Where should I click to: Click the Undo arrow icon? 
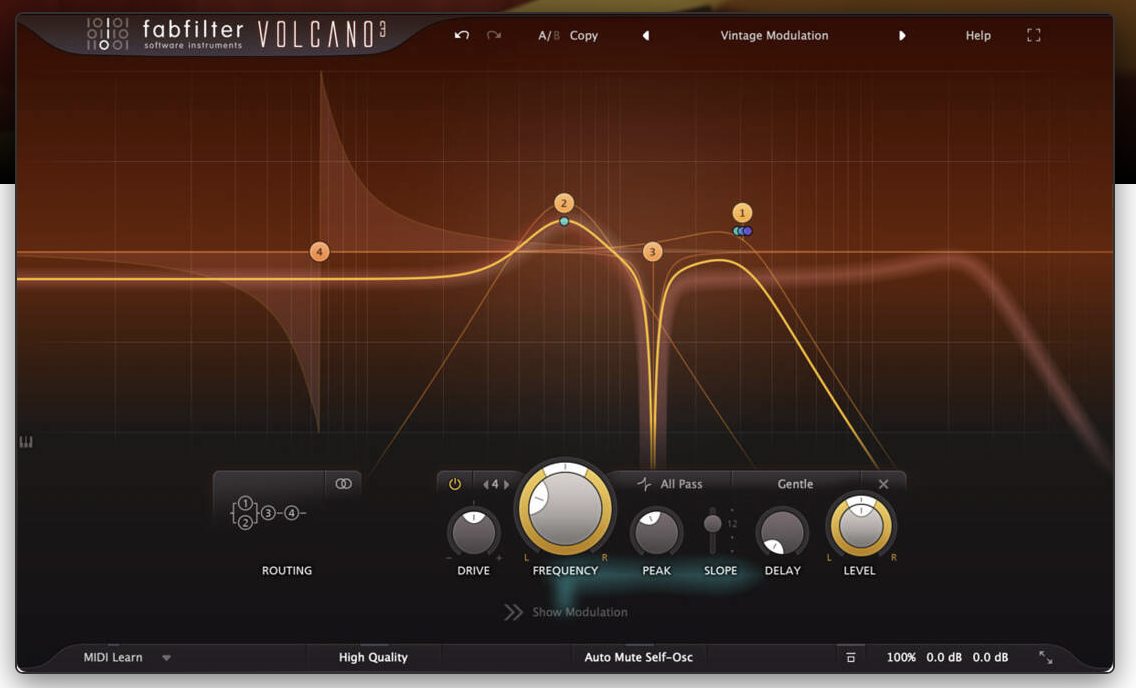(462, 35)
